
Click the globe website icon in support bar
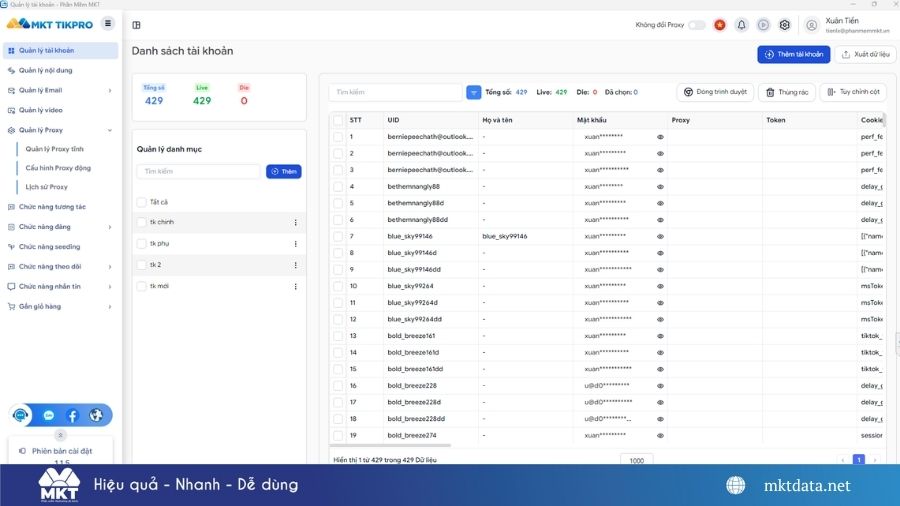click(x=96, y=415)
